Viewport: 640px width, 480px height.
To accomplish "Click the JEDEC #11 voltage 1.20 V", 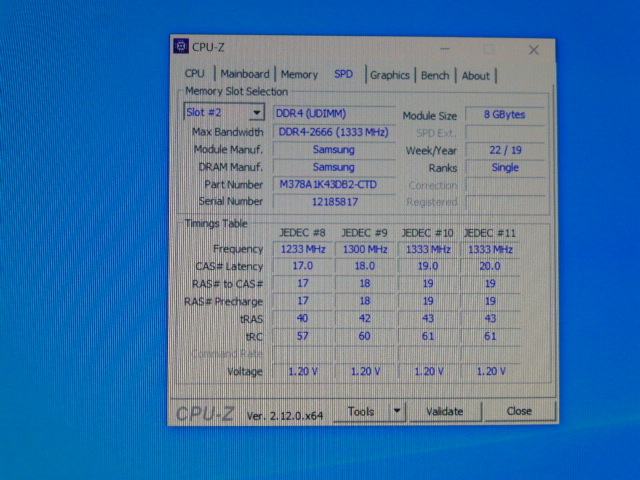I will [491, 371].
